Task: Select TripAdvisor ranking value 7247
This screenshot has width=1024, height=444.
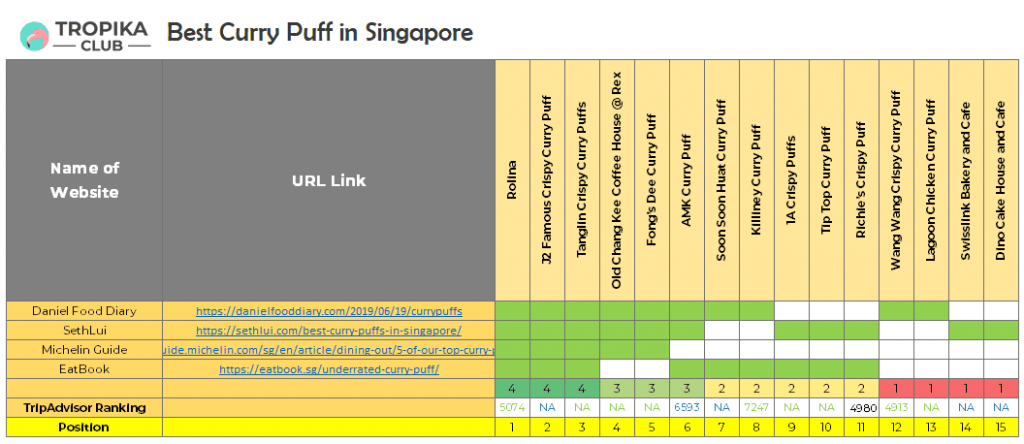Action: (757, 408)
